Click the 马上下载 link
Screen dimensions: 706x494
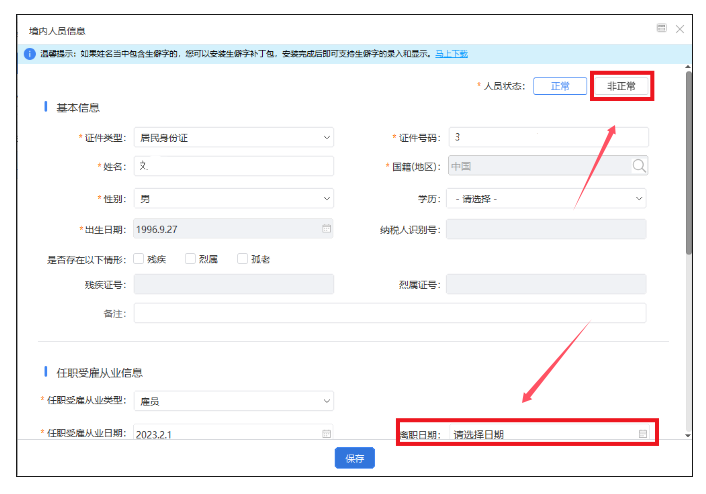coord(451,54)
